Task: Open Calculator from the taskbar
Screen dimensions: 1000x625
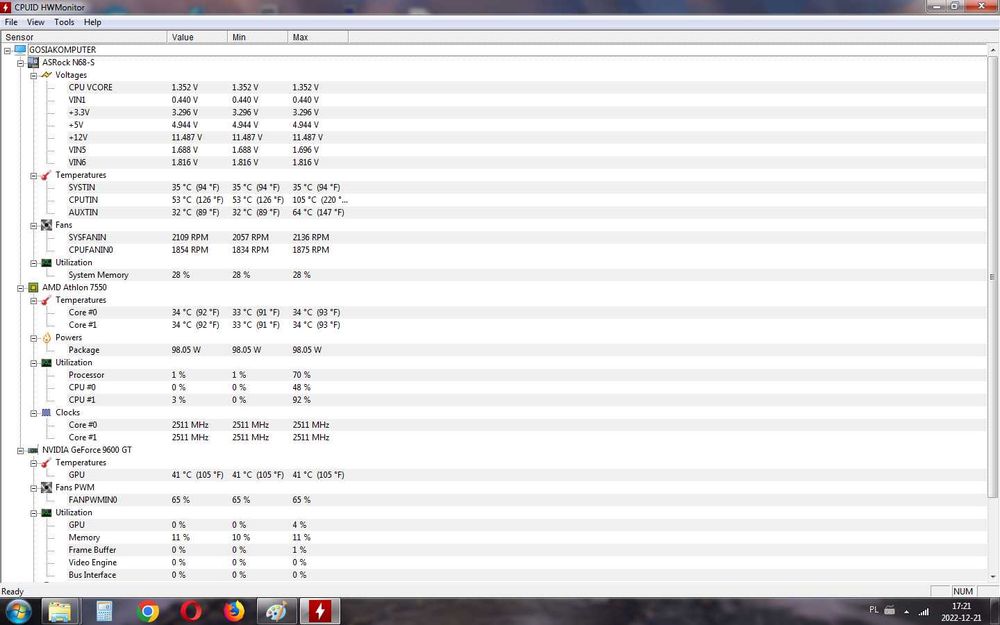Action: coord(104,611)
